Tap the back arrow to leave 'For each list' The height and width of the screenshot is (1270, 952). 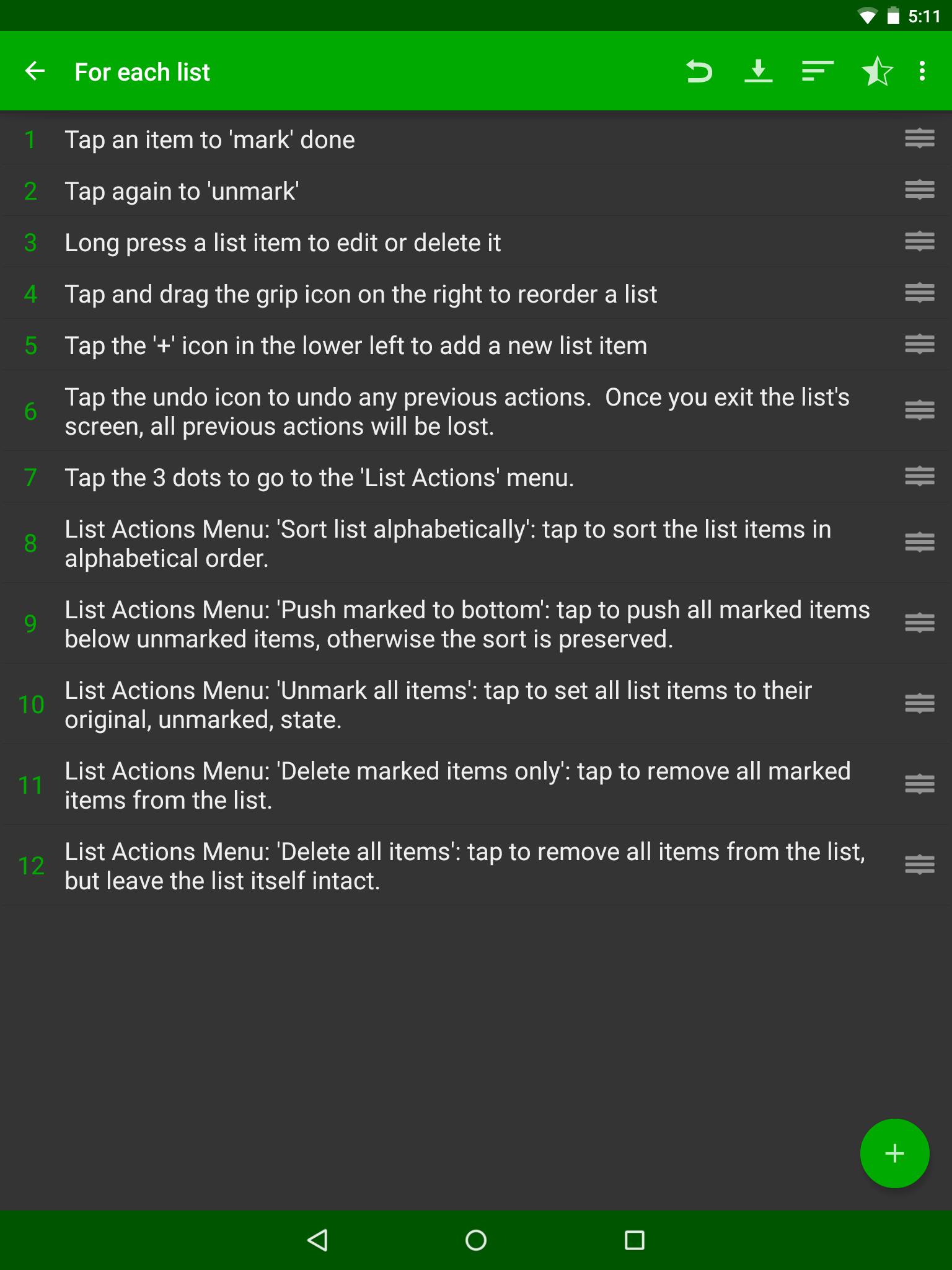[35, 71]
